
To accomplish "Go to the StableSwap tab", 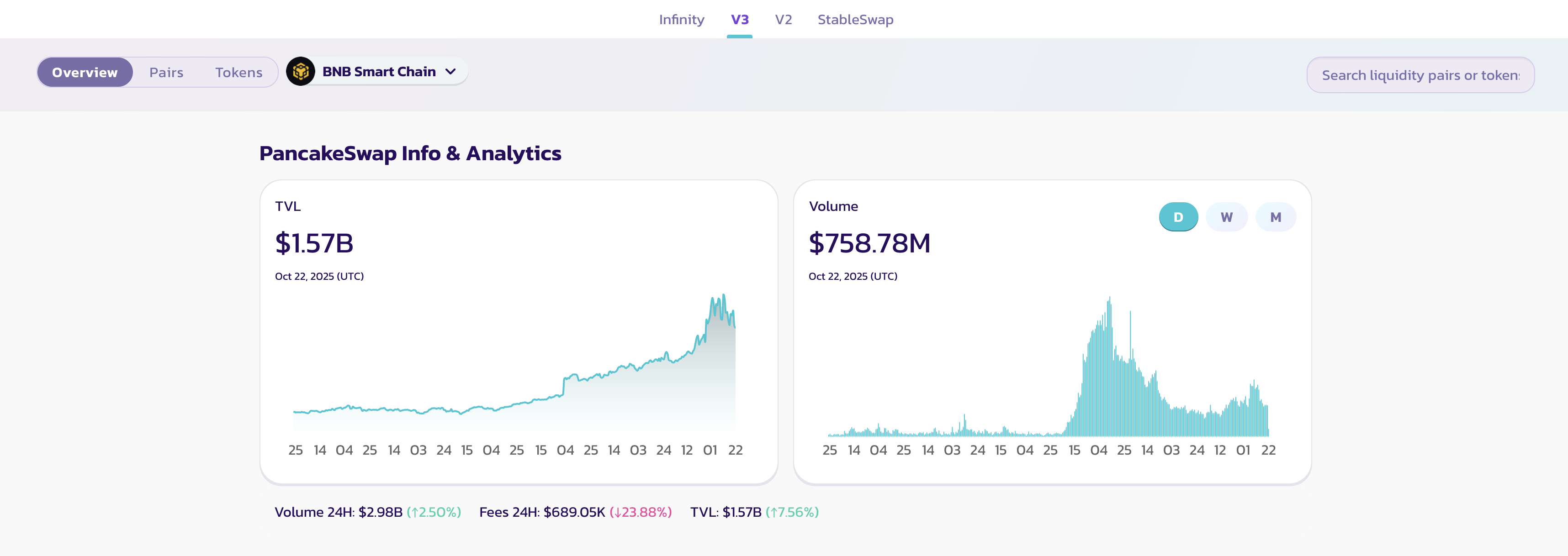I will click(855, 20).
